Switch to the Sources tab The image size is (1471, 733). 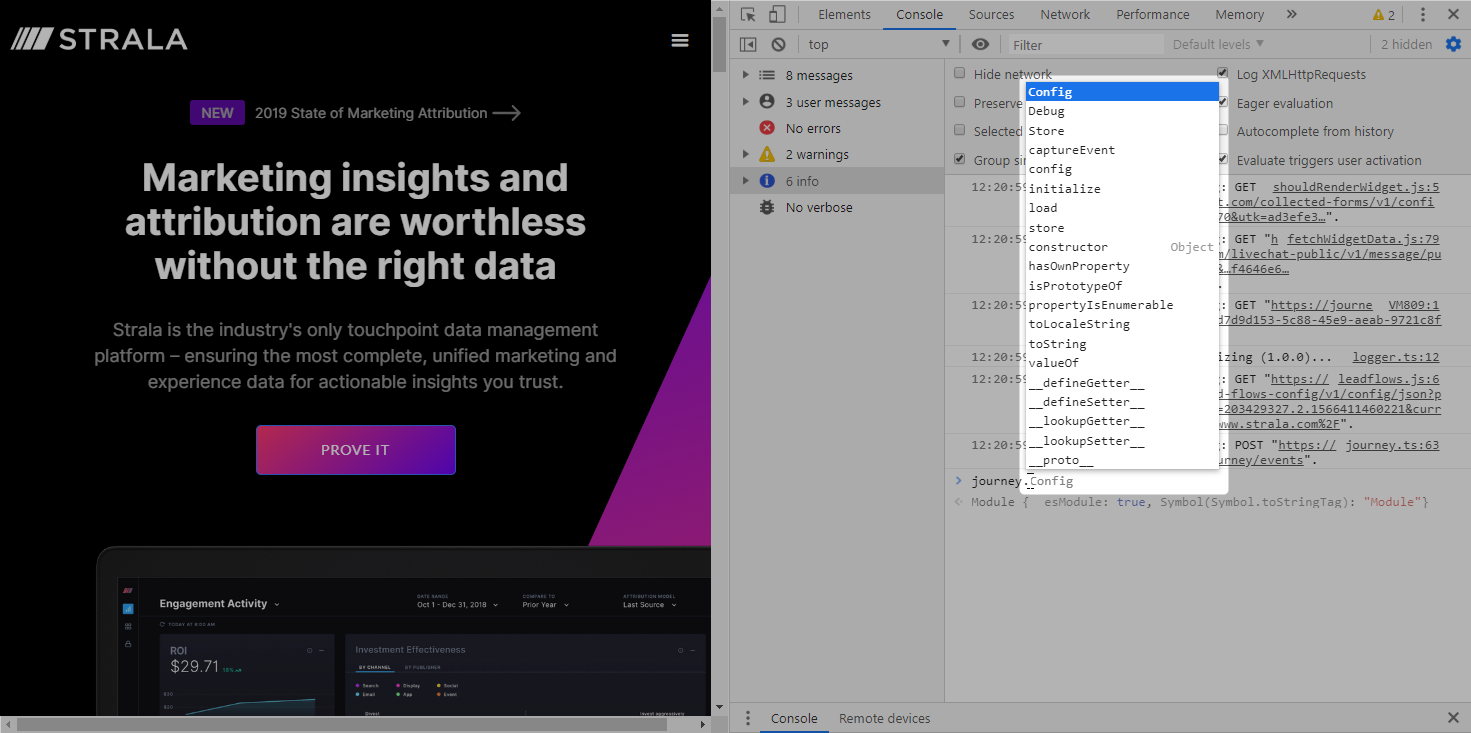991,14
